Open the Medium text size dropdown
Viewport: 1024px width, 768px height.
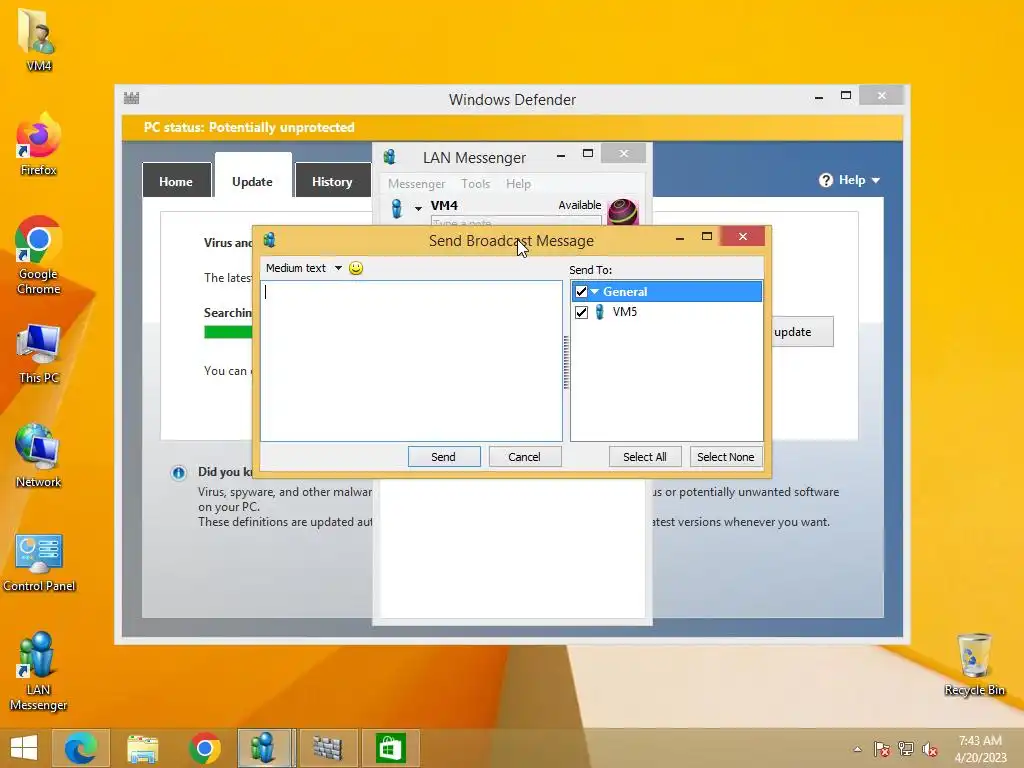(304, 268)
